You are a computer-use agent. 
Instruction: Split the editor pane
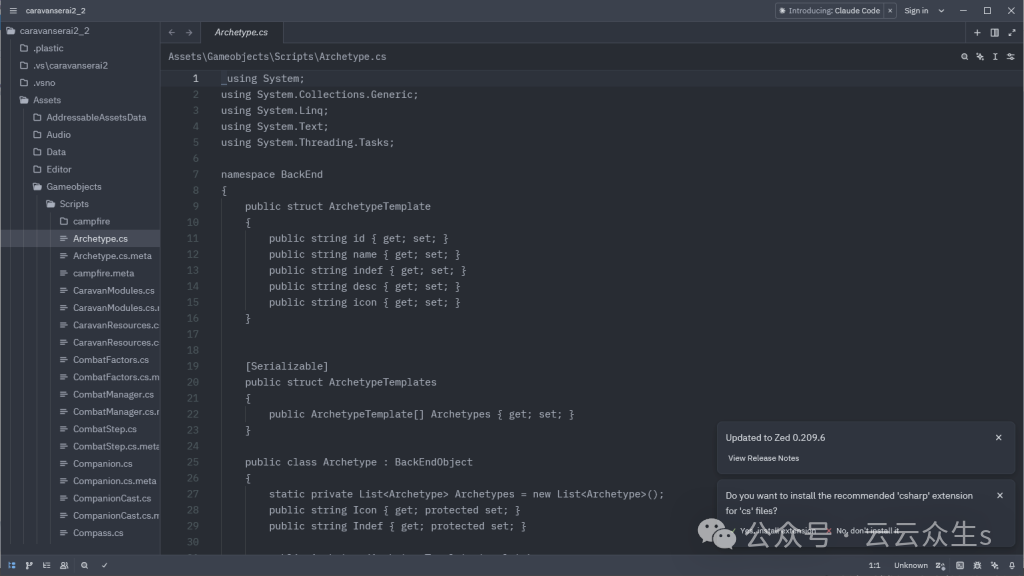click(994, 32)
